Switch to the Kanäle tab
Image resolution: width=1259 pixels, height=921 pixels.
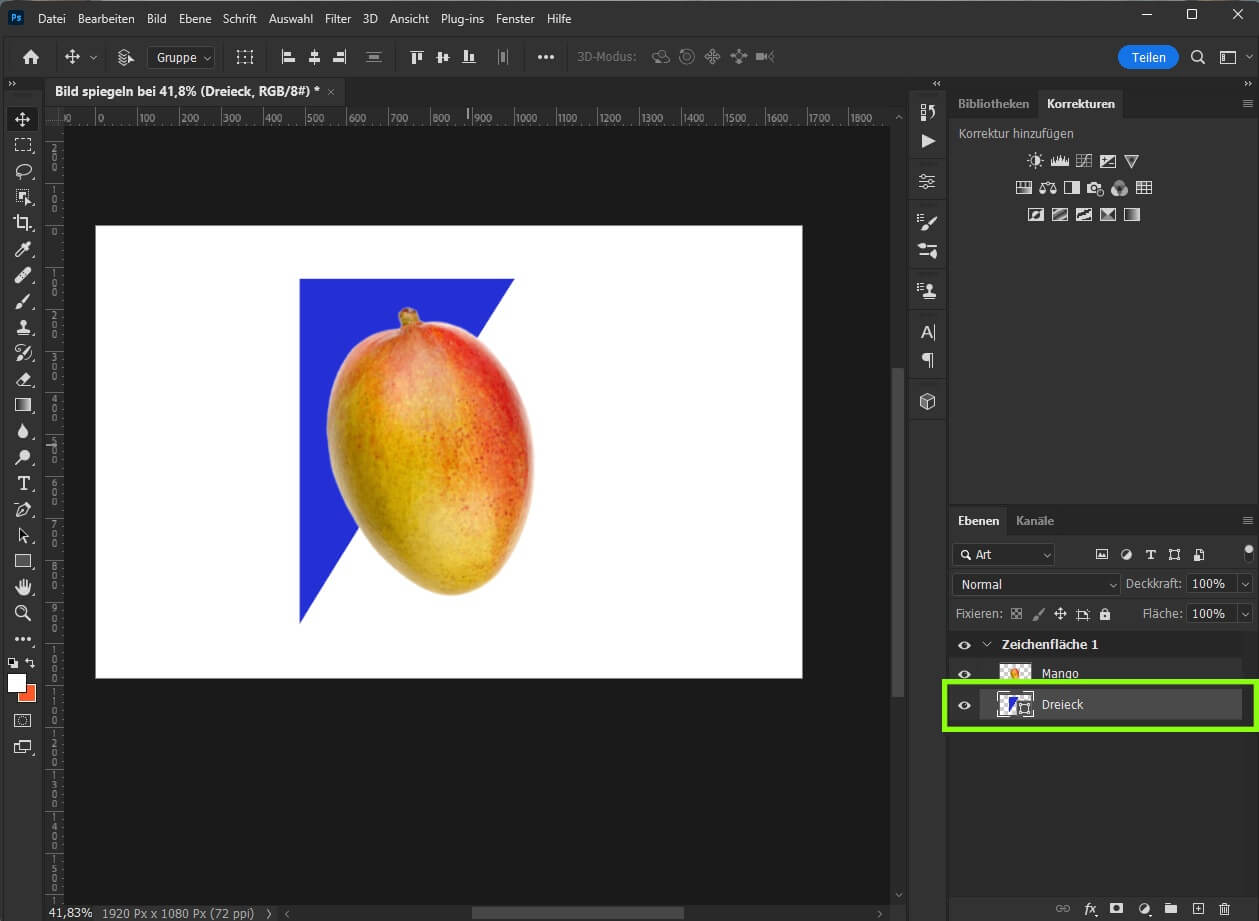1035,520
